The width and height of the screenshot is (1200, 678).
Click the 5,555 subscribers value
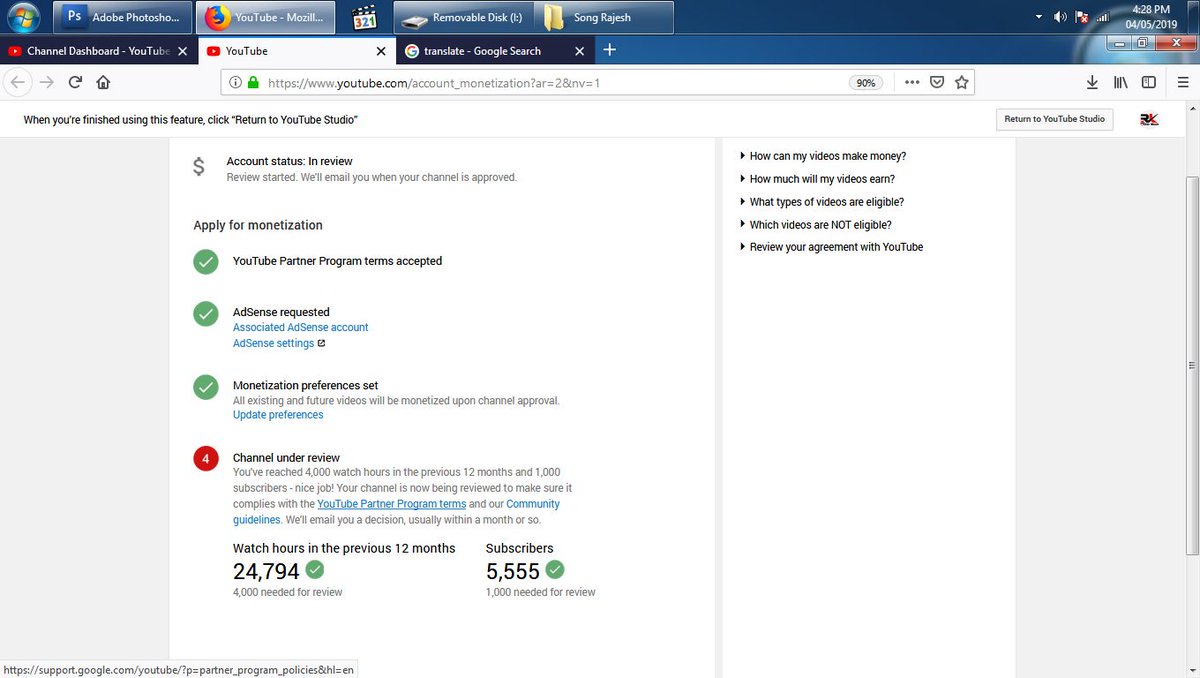pos(513,571)
